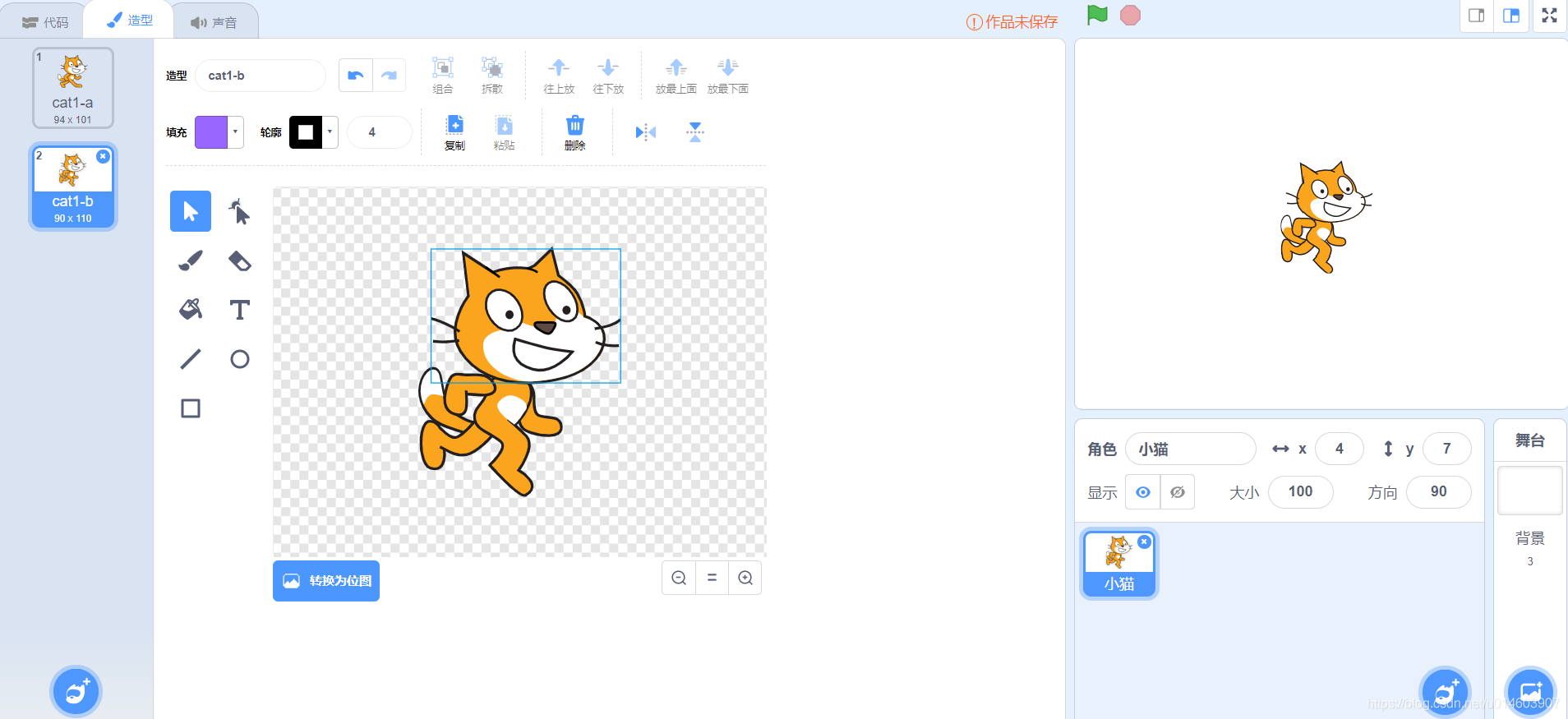Flip the selection vertically
This screenshot has width=1568, height=719.
(695, 132)
